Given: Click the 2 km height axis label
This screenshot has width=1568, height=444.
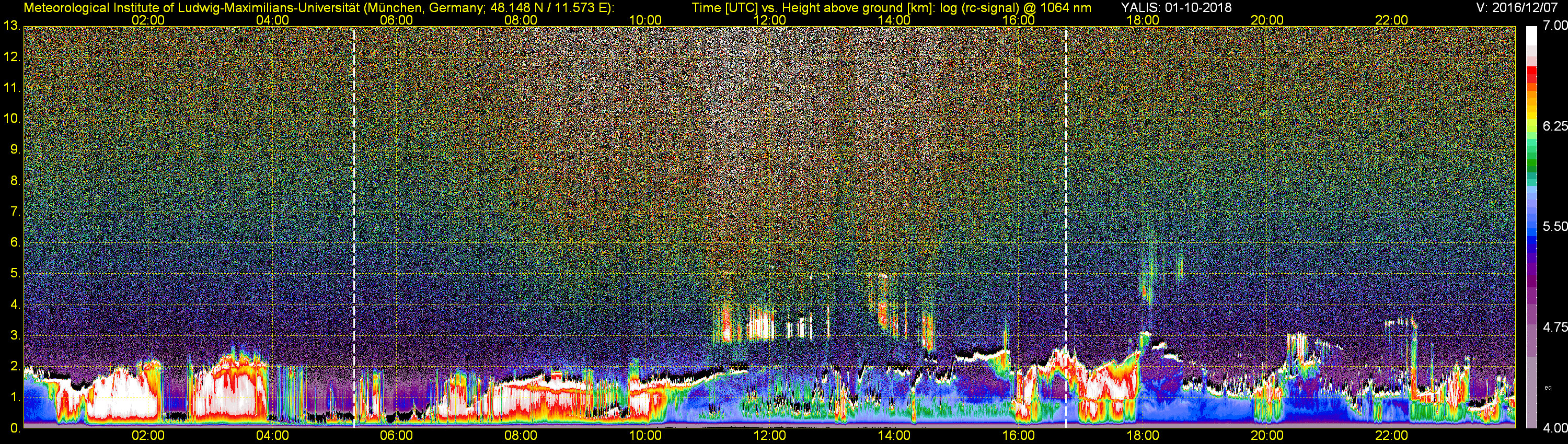Looking at the screenshot, I should point(15,367).
